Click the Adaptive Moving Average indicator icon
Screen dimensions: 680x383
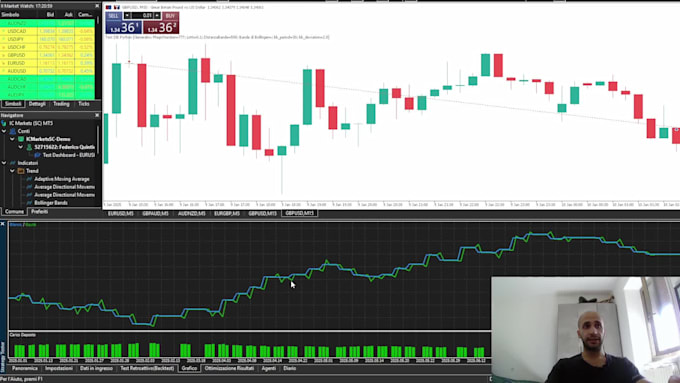point(29,179)
